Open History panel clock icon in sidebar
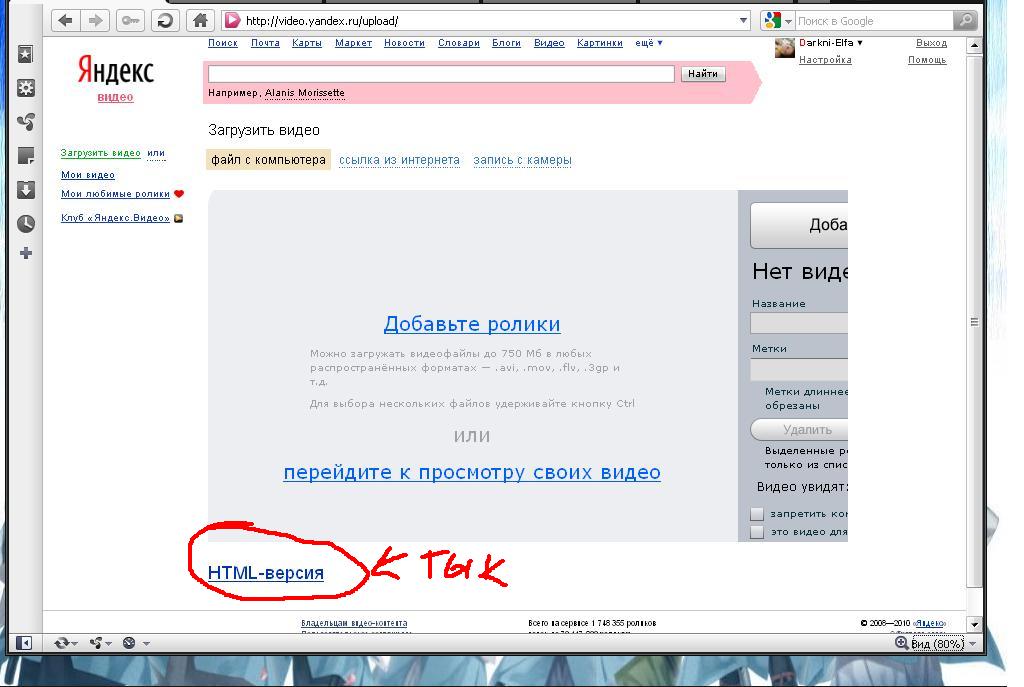Image resolution: width=1024 pixels, height=687 pixels. click(25, 224)
